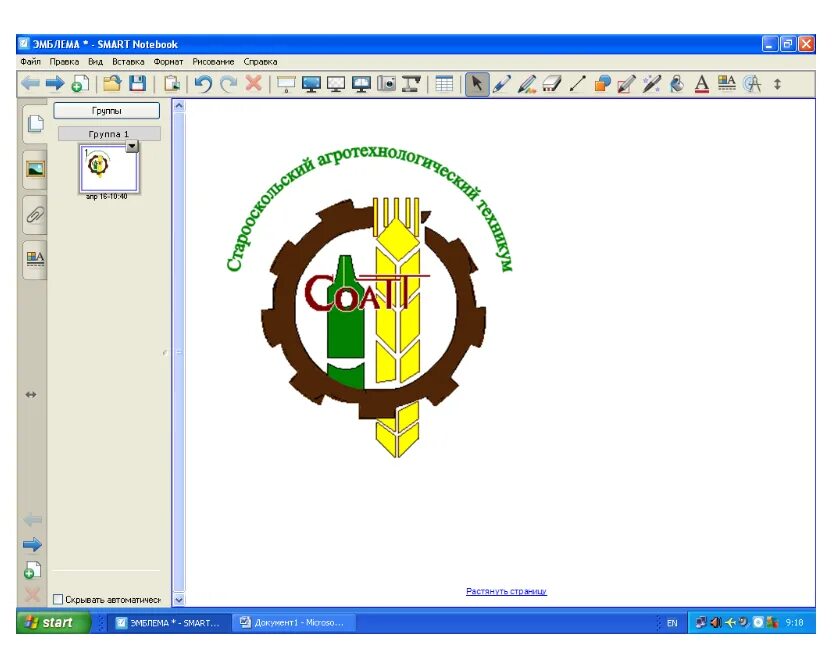Open the Page Sorter side tab
This screenshot has width=832, height=650.
[x=35, y=124]
